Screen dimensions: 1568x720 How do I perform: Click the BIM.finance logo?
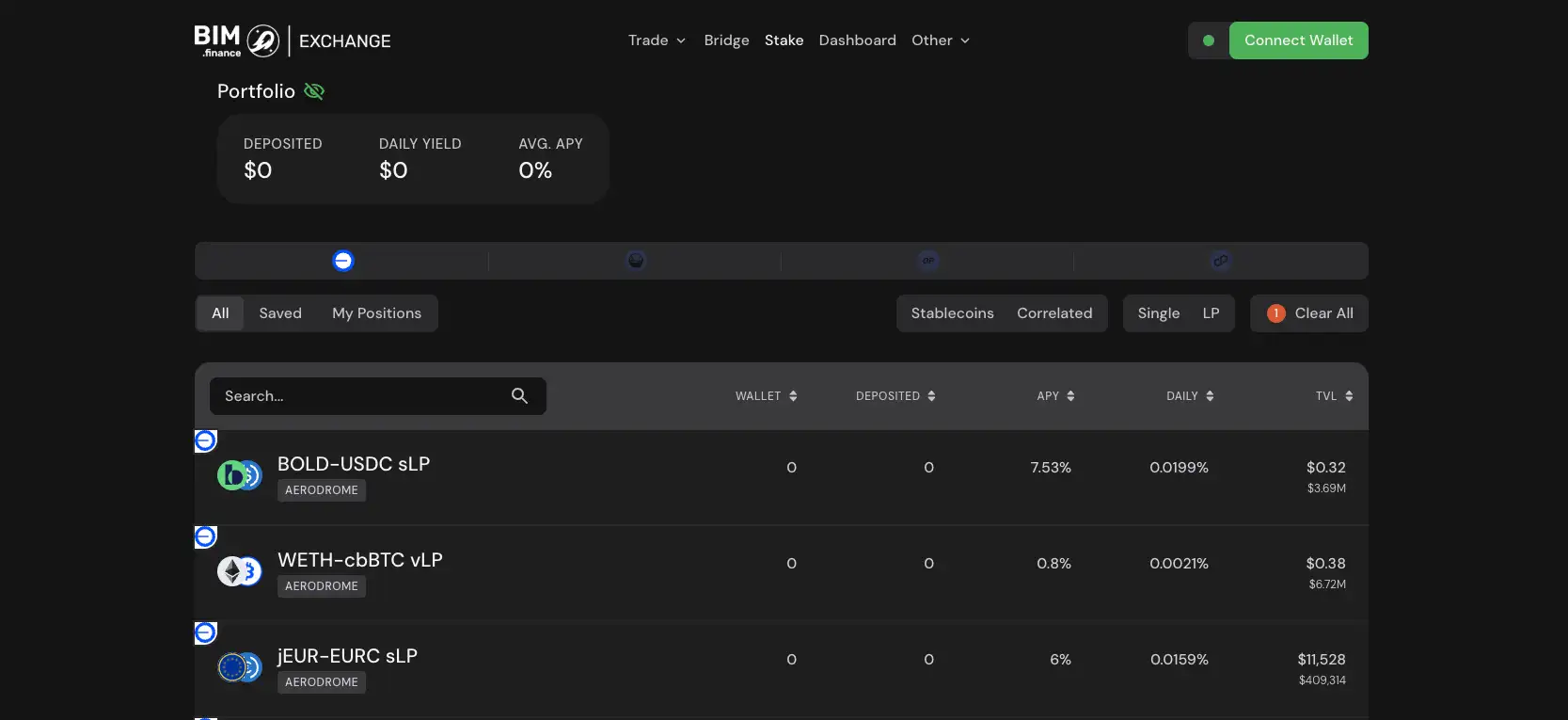237,40
